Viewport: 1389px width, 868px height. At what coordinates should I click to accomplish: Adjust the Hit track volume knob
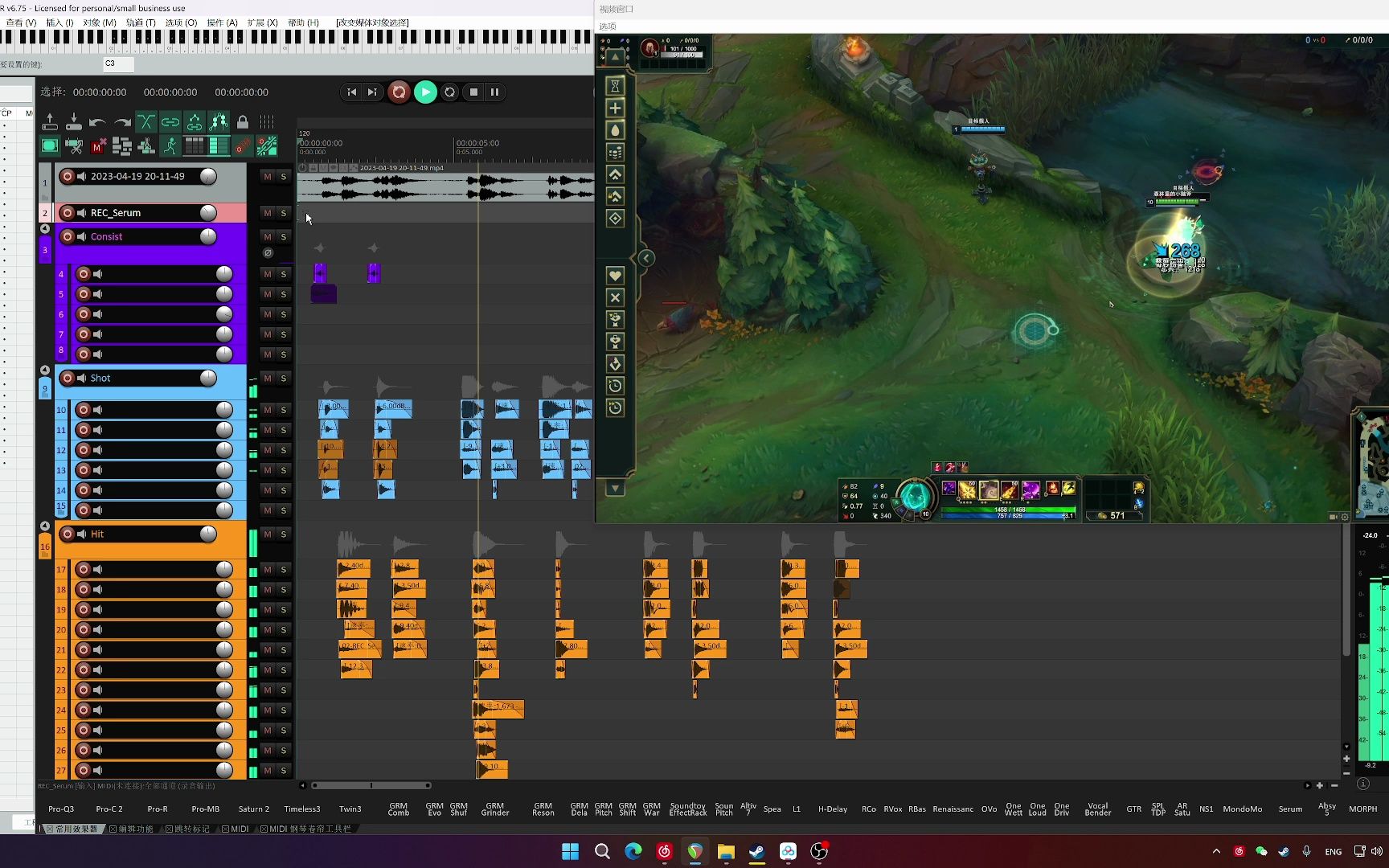[x=208, y=534]
